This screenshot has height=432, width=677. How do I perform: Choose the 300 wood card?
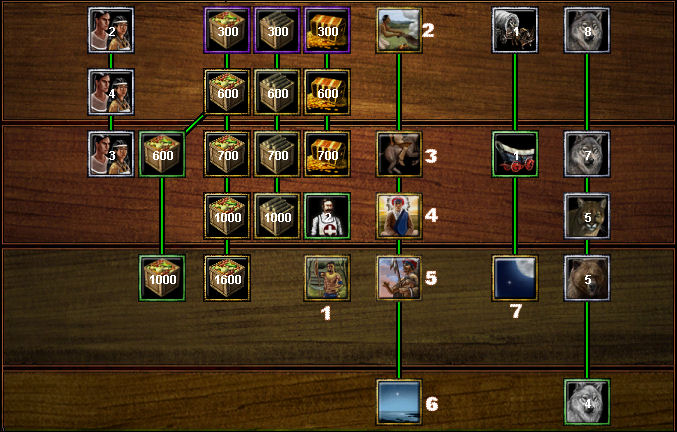(277, 30)
